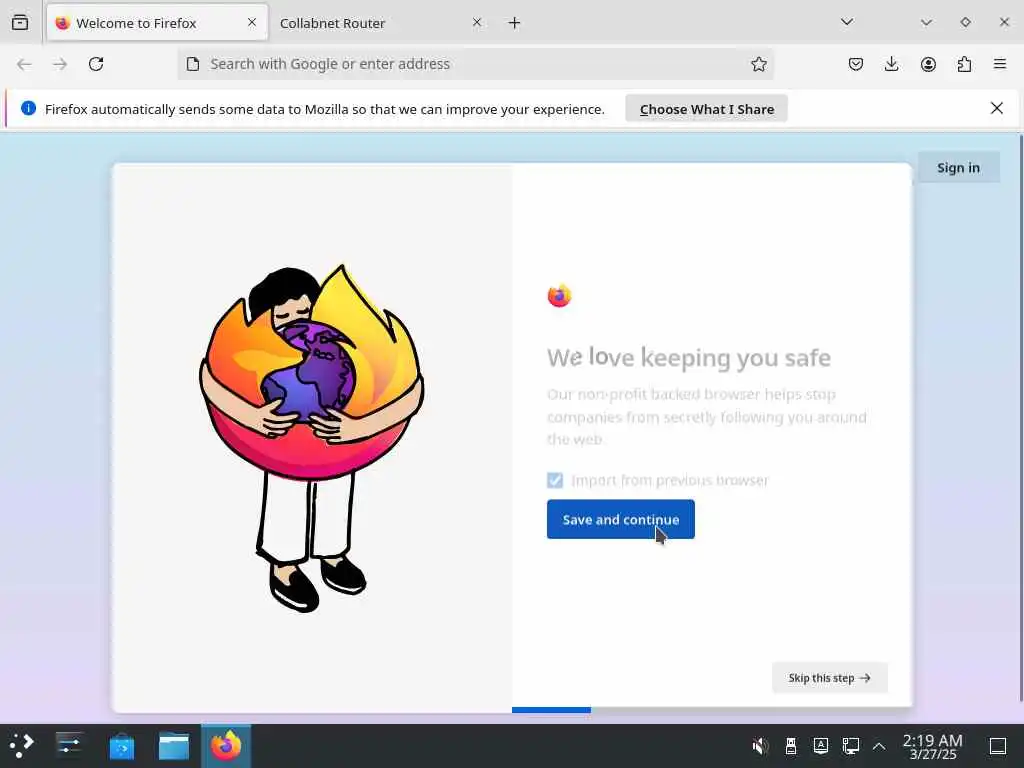
Task: Click Skip this step link
Action: 829,678
